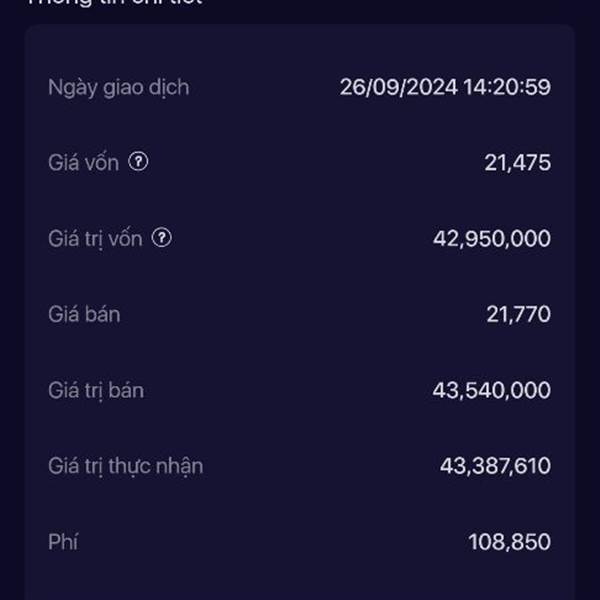
Task: Select the Ngày giao dịch label
Action: (119, 88)
